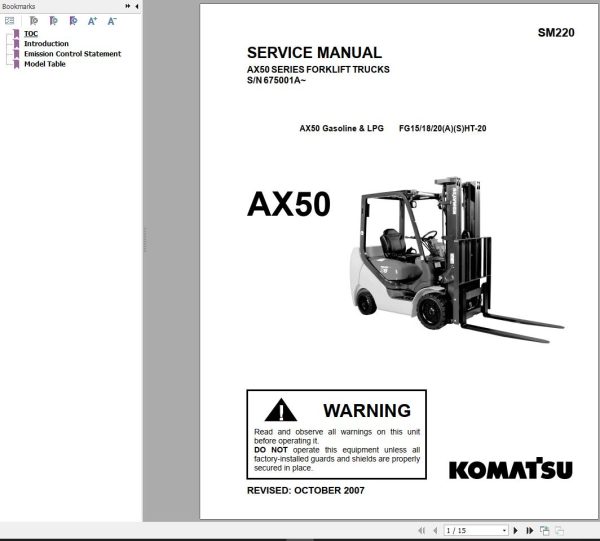Increase bookmark font size with A+
600x541 pixels.
click(92, 21)
